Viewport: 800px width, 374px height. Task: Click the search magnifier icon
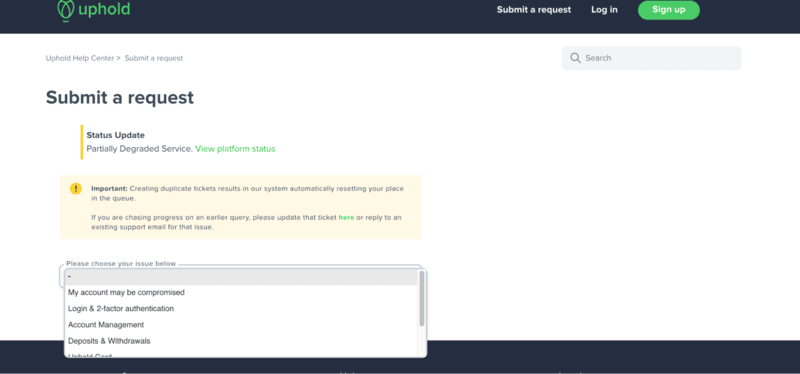576,58
